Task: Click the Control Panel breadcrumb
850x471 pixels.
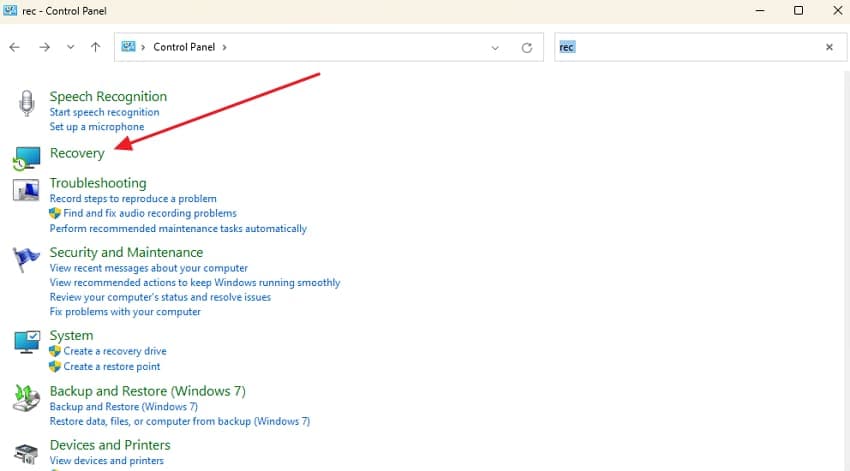Action: pyautogui.click(x=184, y=47)
